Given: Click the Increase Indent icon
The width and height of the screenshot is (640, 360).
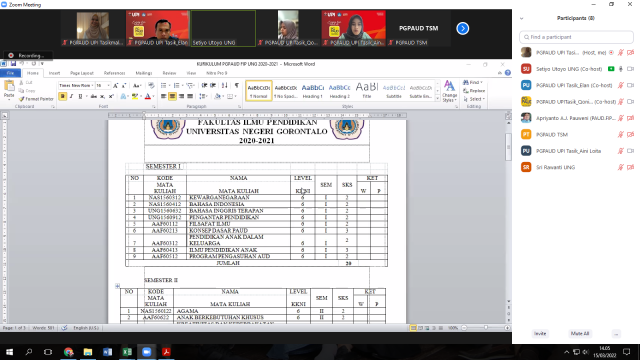Looking at the screenshot, I should (x=213, y=85).
